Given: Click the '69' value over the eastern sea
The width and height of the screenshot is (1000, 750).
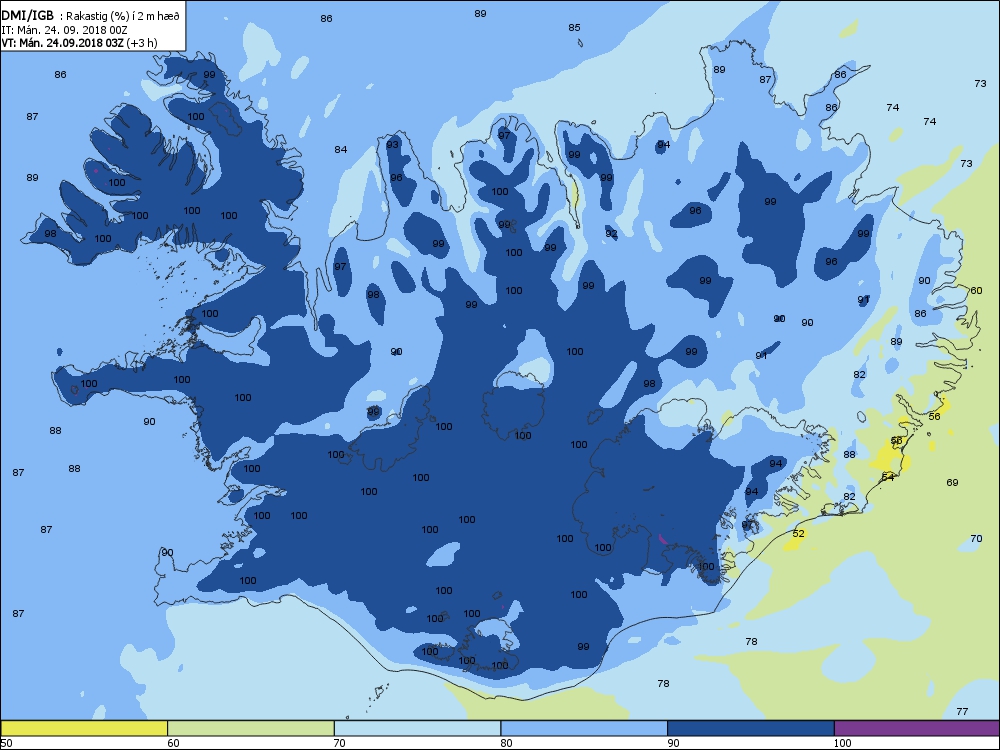Looking at the screenshot, I should (x=952, y=482).
